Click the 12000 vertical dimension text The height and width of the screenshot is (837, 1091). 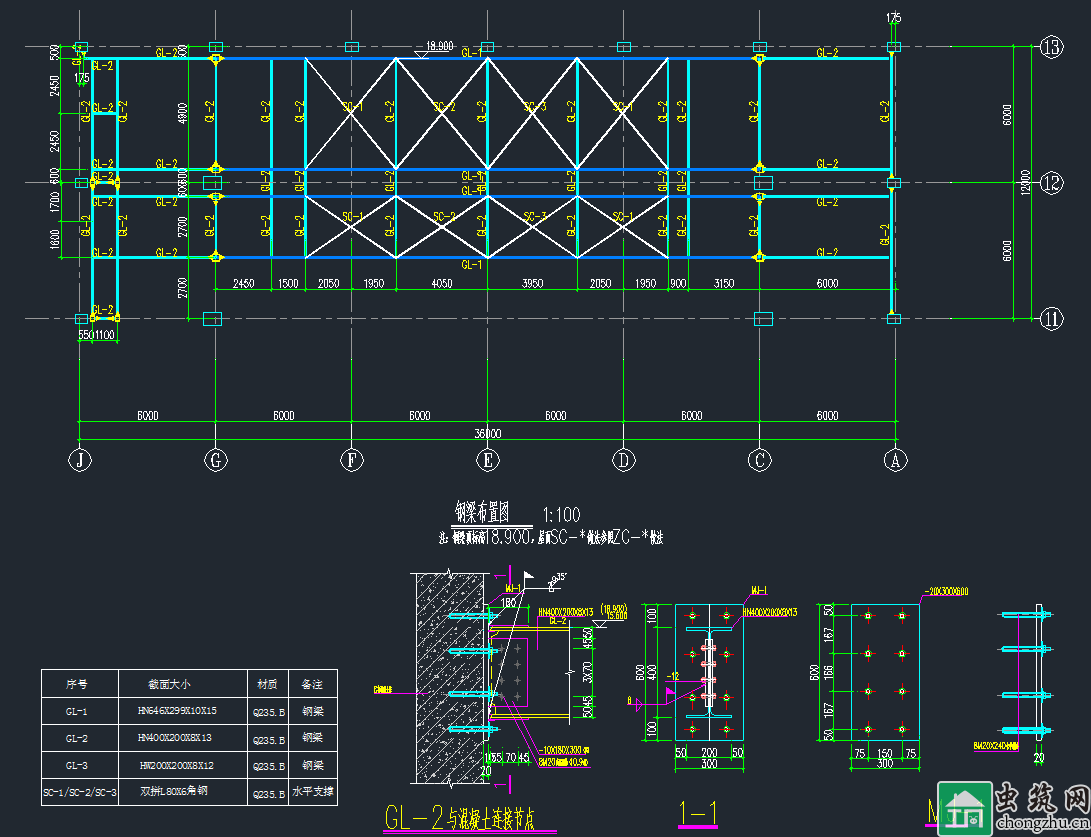(1025, 183)
